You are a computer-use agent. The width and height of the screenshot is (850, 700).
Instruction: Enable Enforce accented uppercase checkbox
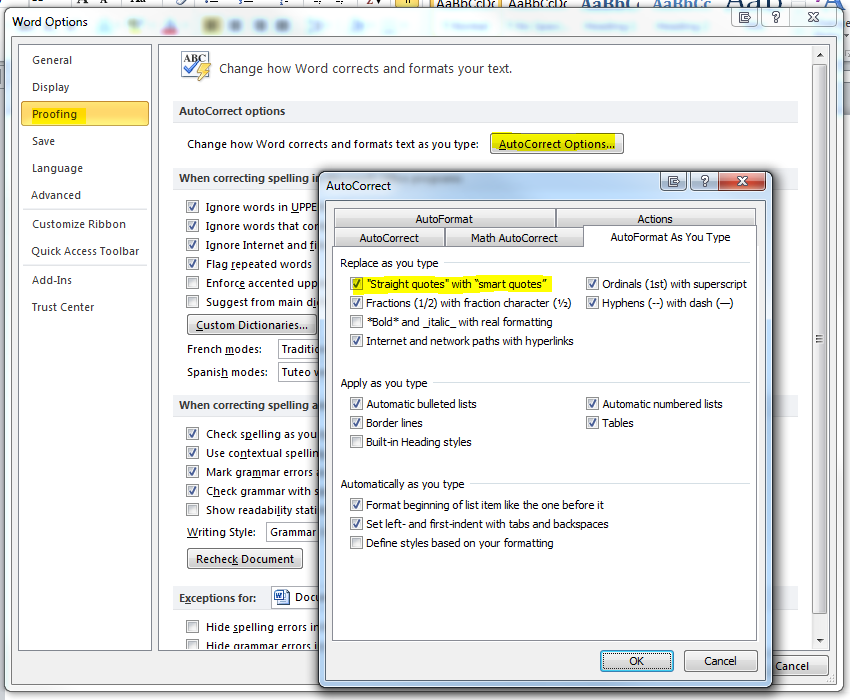pos(192,282)
